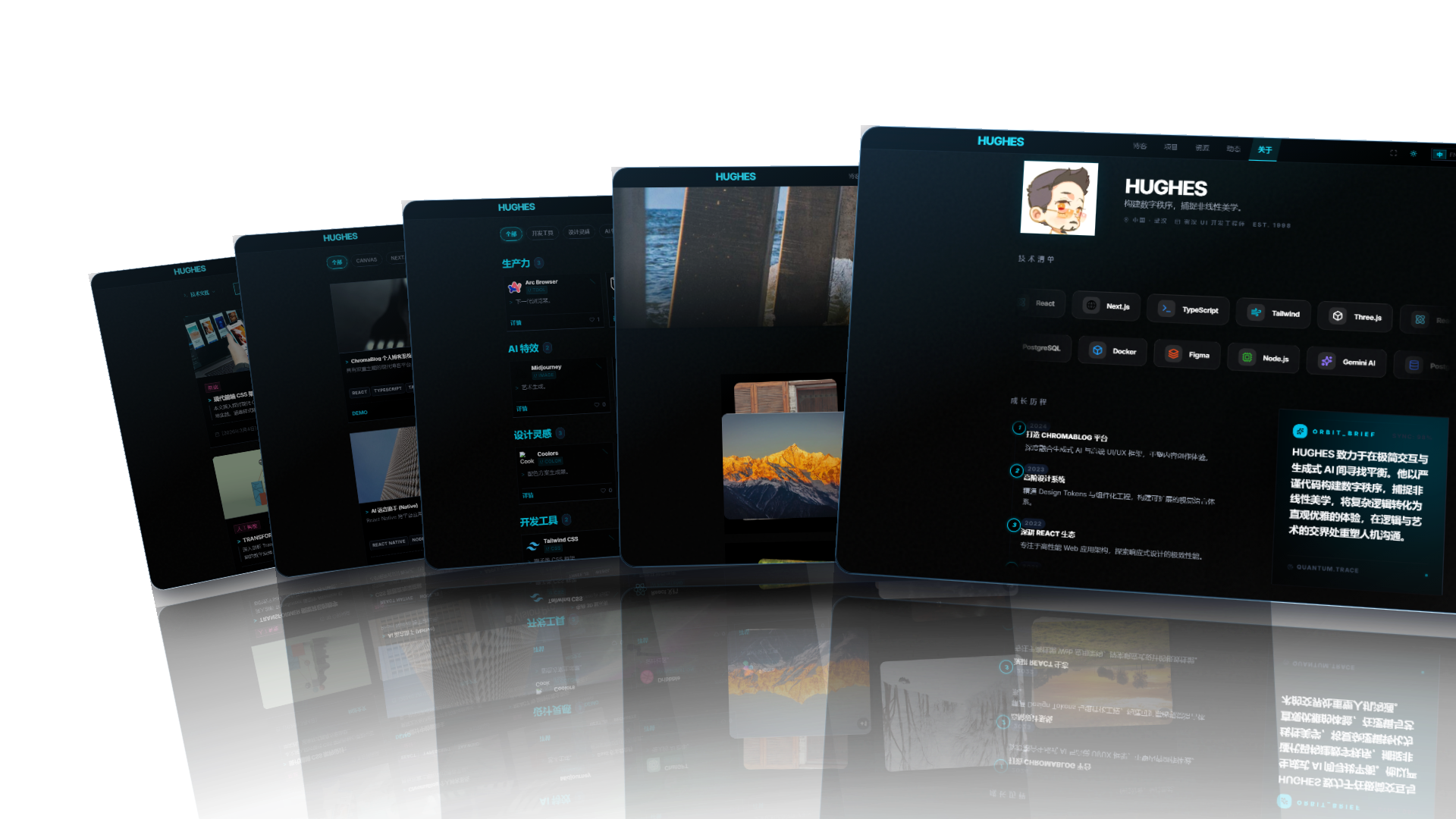The image size is (1456, 819).
Task: Open the skyscraper project image
Action: 385,466
